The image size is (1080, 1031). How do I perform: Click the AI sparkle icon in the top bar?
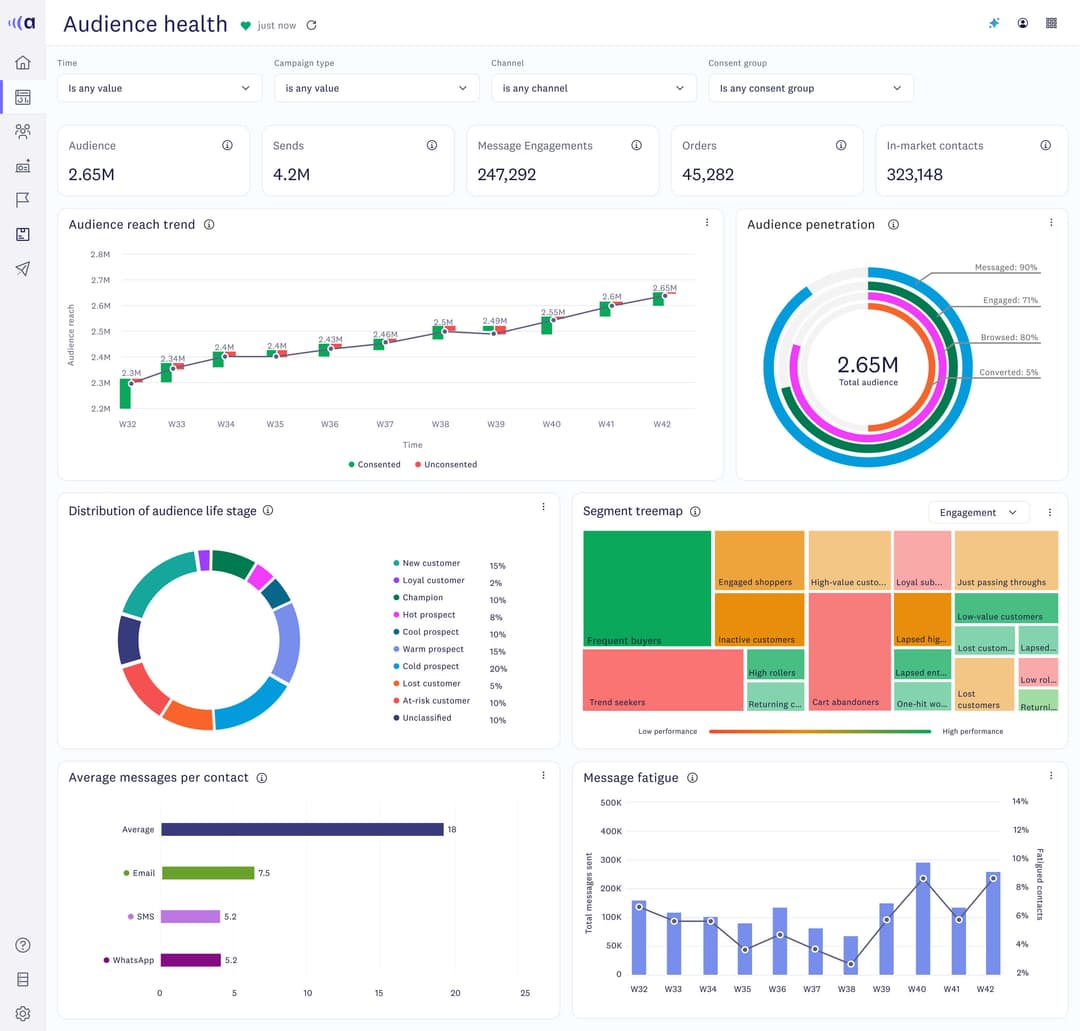(x=993, y=22)
